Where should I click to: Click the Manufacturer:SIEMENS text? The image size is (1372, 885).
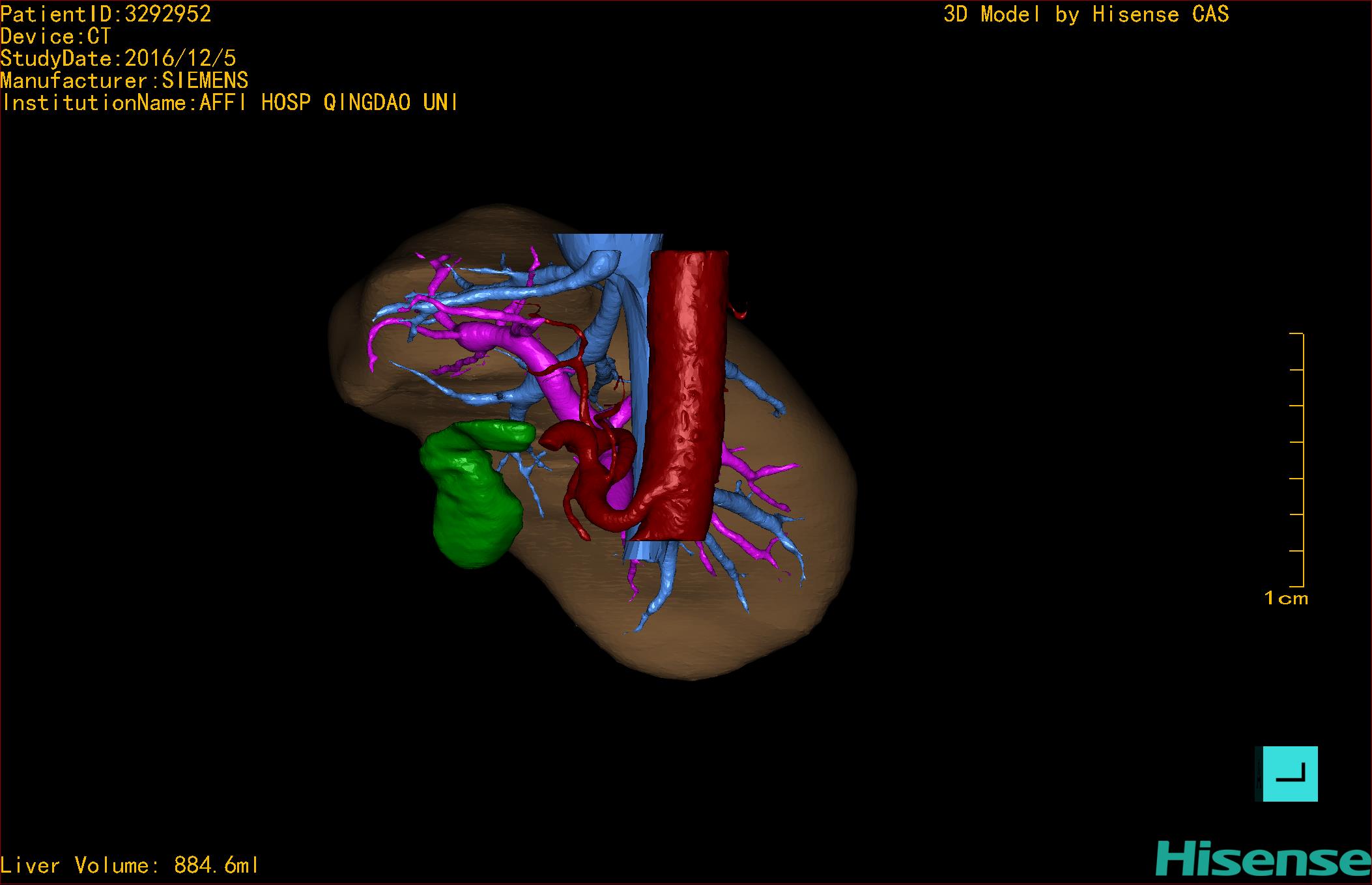click(124, 81)
